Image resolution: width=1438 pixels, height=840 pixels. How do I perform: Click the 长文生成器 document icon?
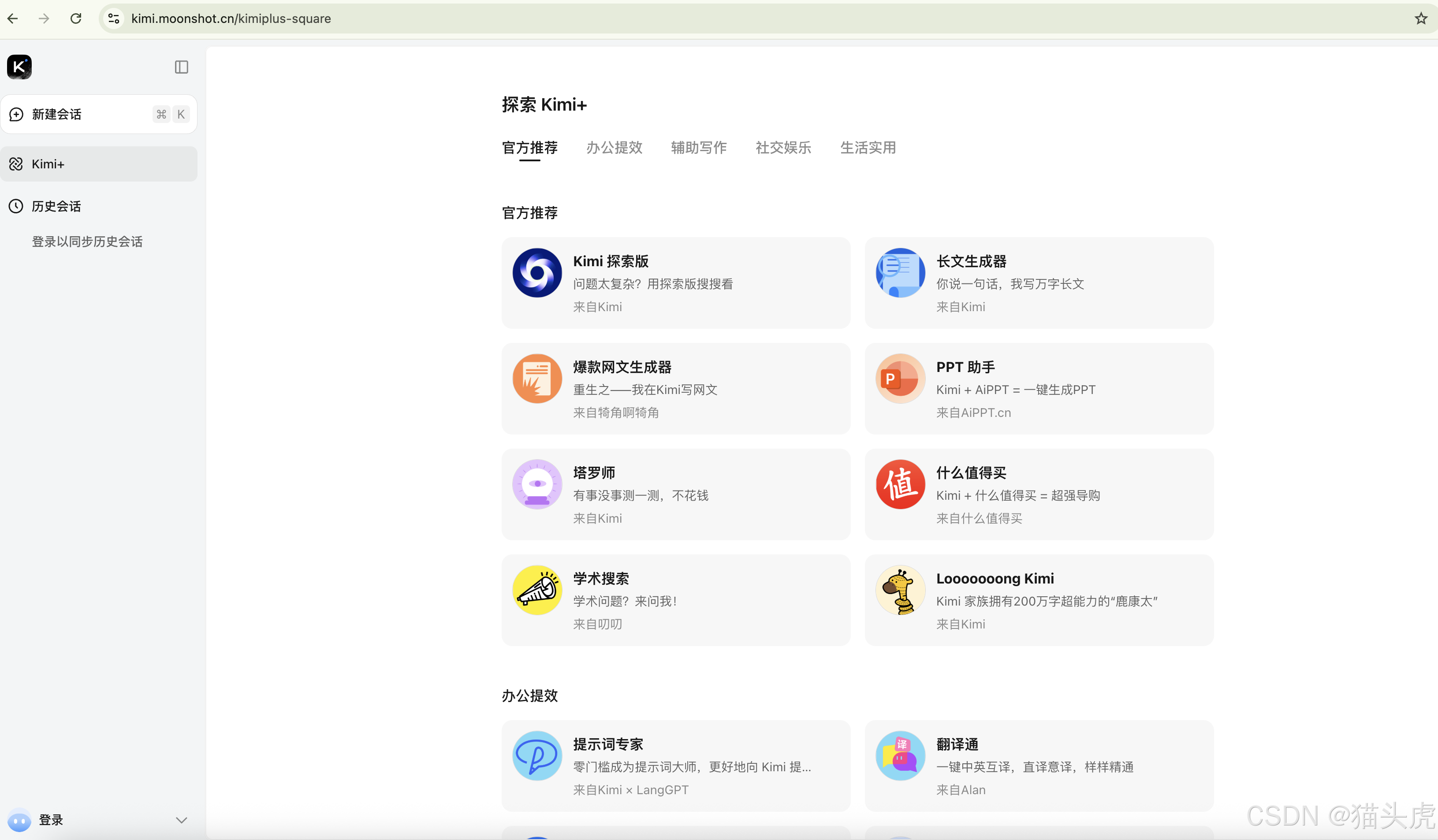tap(900, 273)
